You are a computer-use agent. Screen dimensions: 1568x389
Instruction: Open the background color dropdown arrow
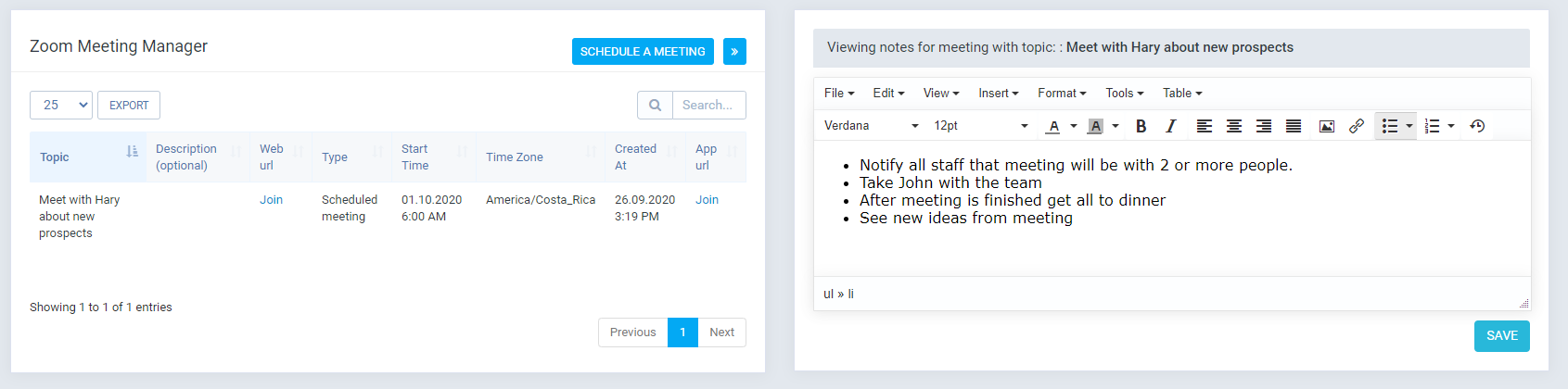point(1115,126)
